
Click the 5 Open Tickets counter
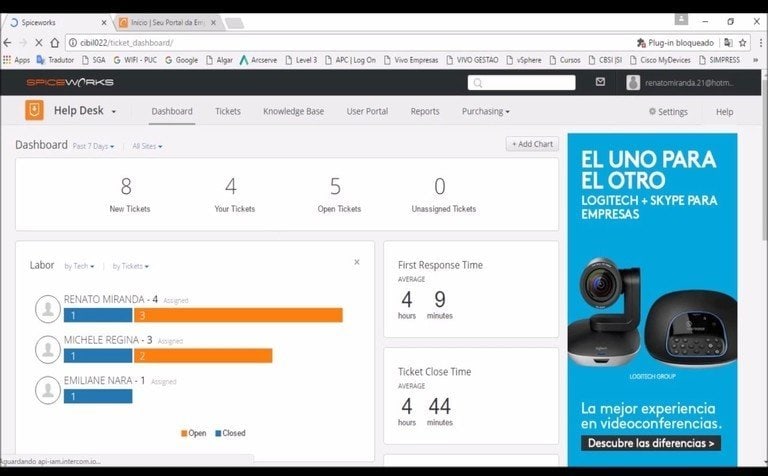click(x=339, y=194)
